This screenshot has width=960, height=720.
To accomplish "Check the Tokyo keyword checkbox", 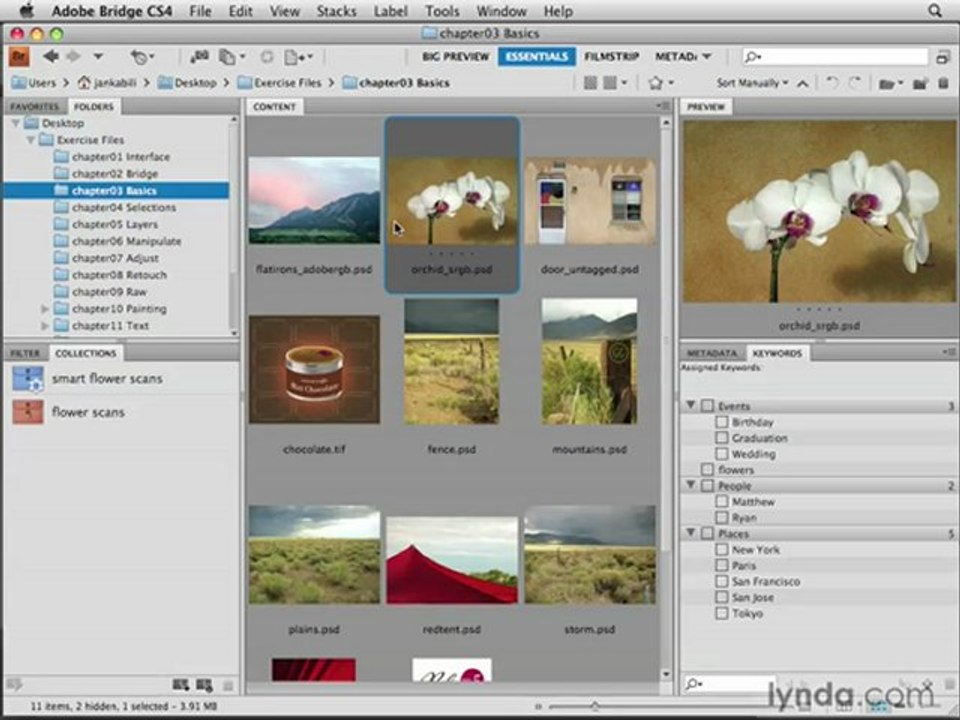I will [722, 613].
